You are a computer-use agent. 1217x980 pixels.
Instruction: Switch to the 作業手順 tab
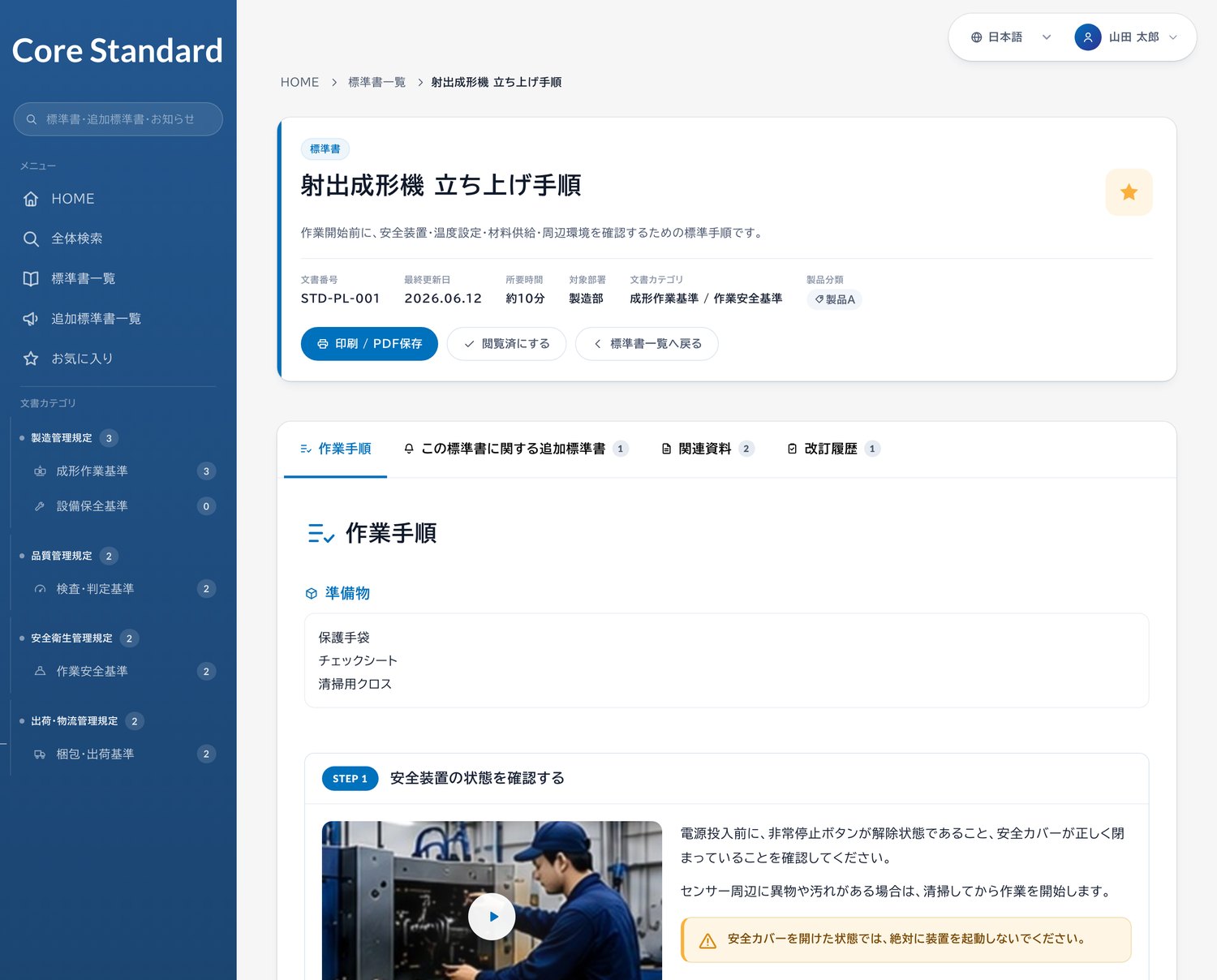(335, 449)
